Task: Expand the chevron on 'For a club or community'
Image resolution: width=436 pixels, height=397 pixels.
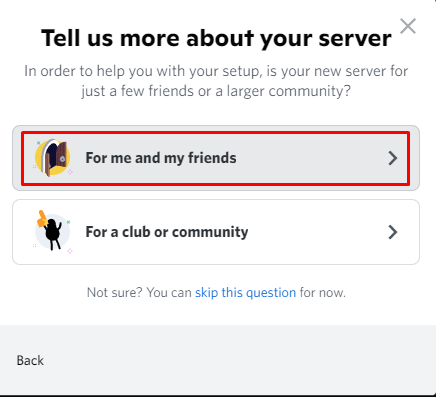Action: coord(393,232)
